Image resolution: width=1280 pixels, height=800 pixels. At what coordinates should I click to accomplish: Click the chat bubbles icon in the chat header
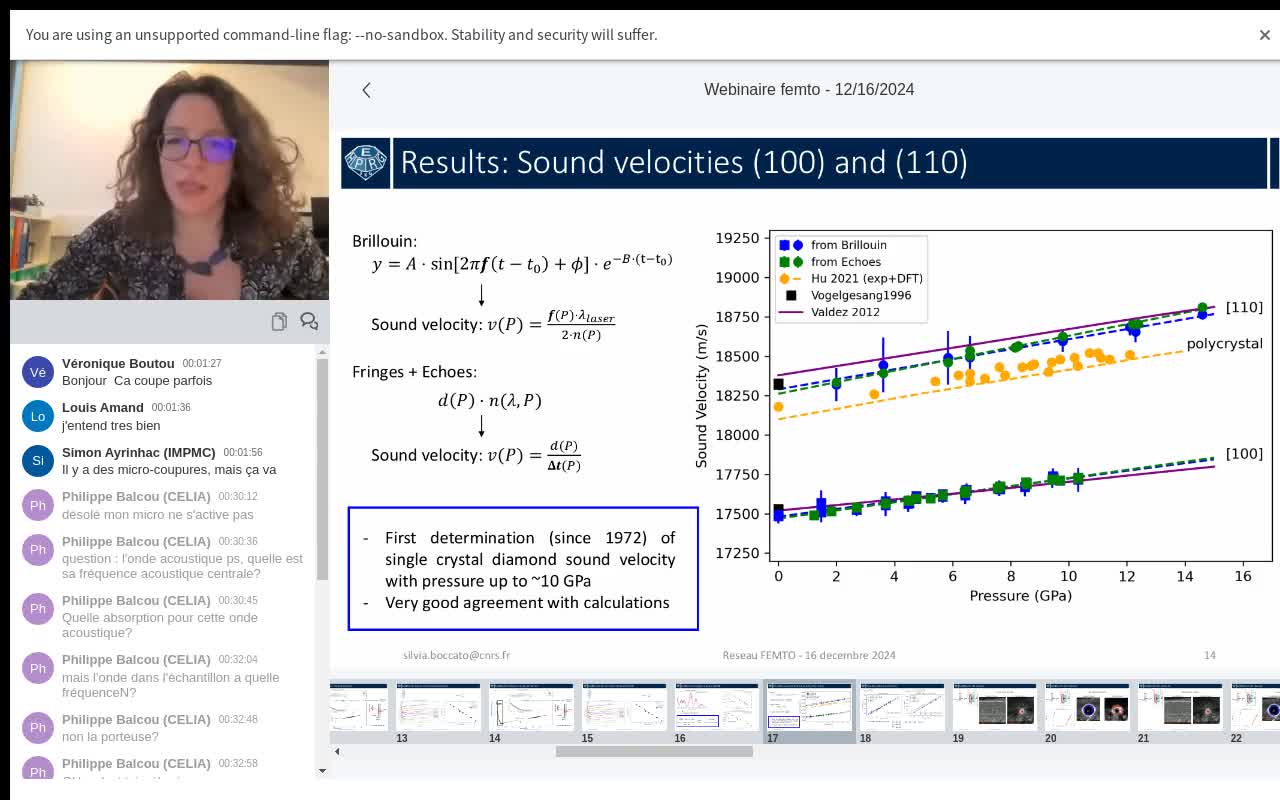pos(309,321)
